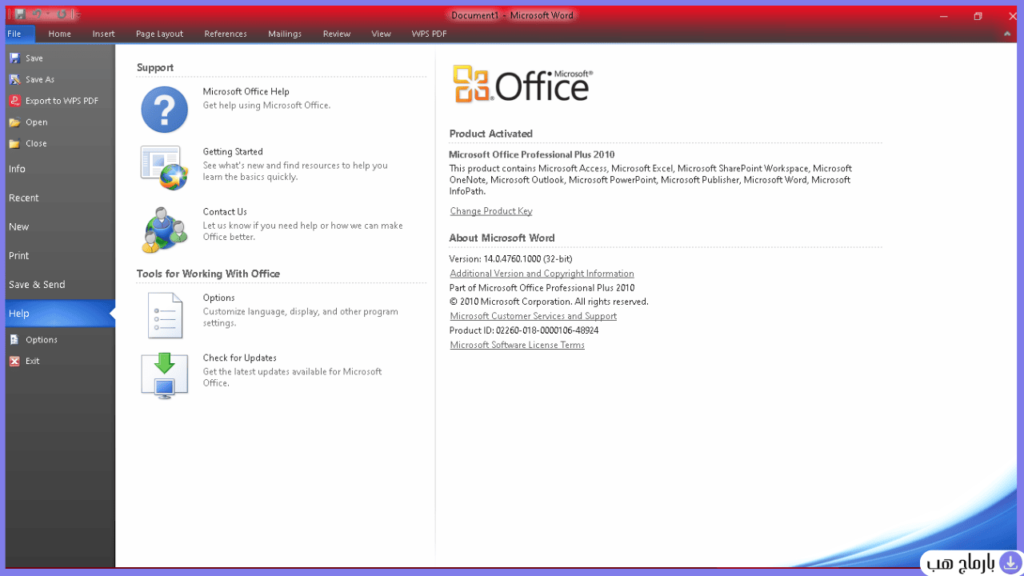Image resolution: width=1024 pixels, height=576 pixels.
Task: Click the Check for Updates download icon
Action: (164, 375)
